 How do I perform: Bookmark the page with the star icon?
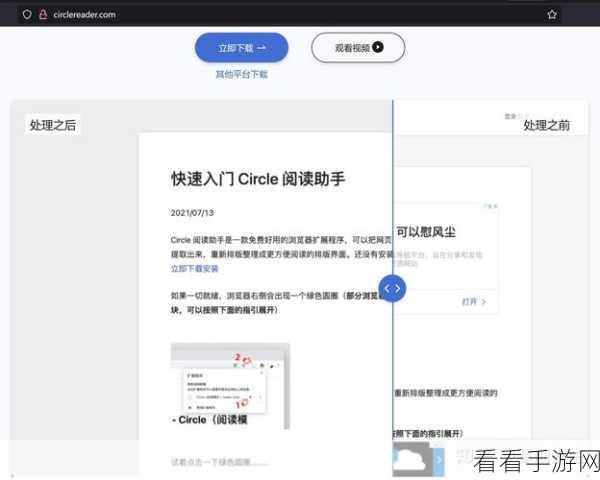pyautogui.click(x=552, y=15)
